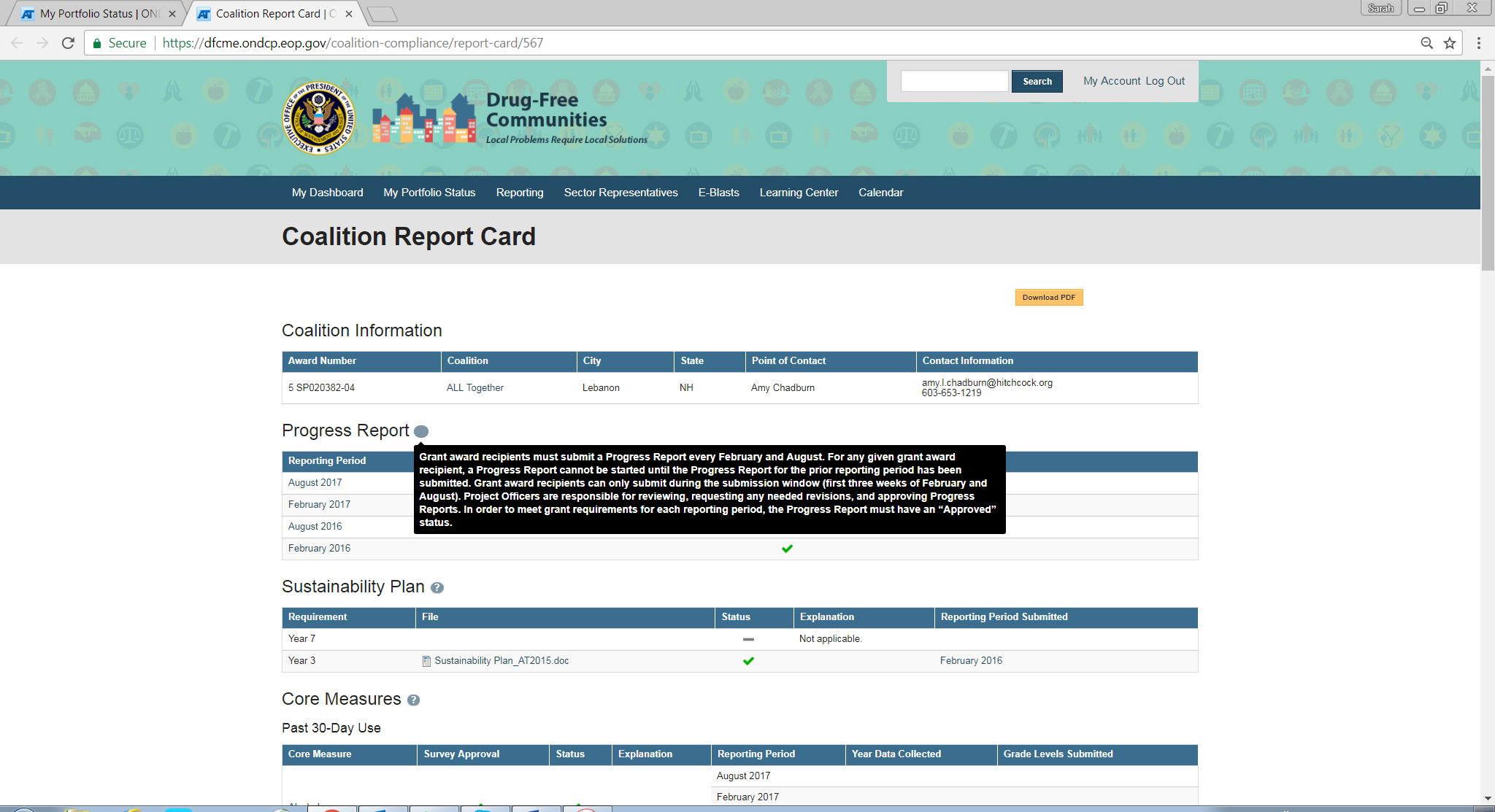Click the Sustainability Plan document file icon
Image resolution: width=1495 pixels, height=812 pixels.
tap(426, 661)
